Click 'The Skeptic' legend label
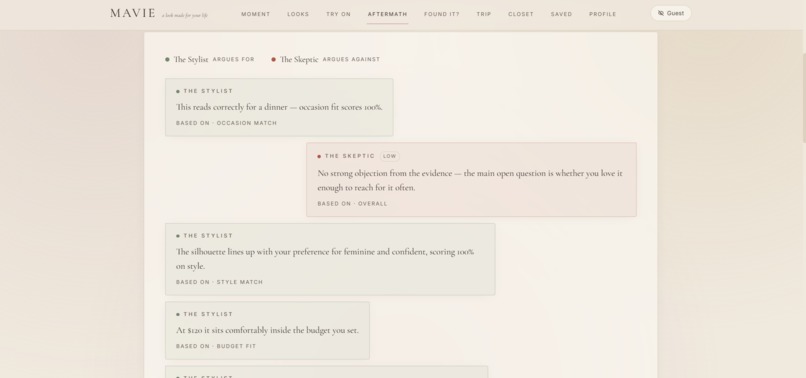This screenshot has width=806, height=378. [x=299, y=60]
